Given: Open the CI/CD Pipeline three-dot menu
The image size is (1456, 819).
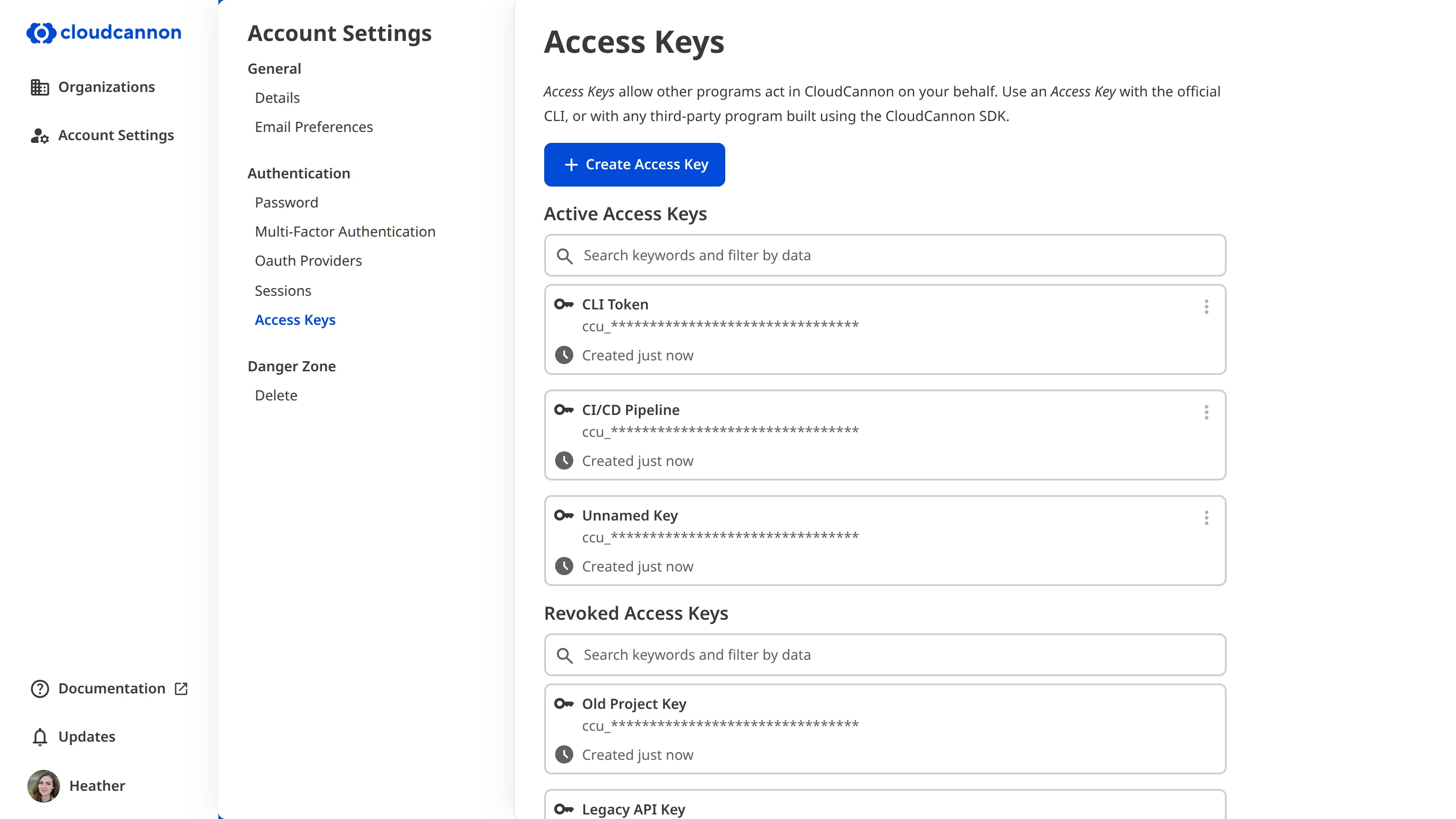Looking at the screenshot, I should click(1206, 412).
